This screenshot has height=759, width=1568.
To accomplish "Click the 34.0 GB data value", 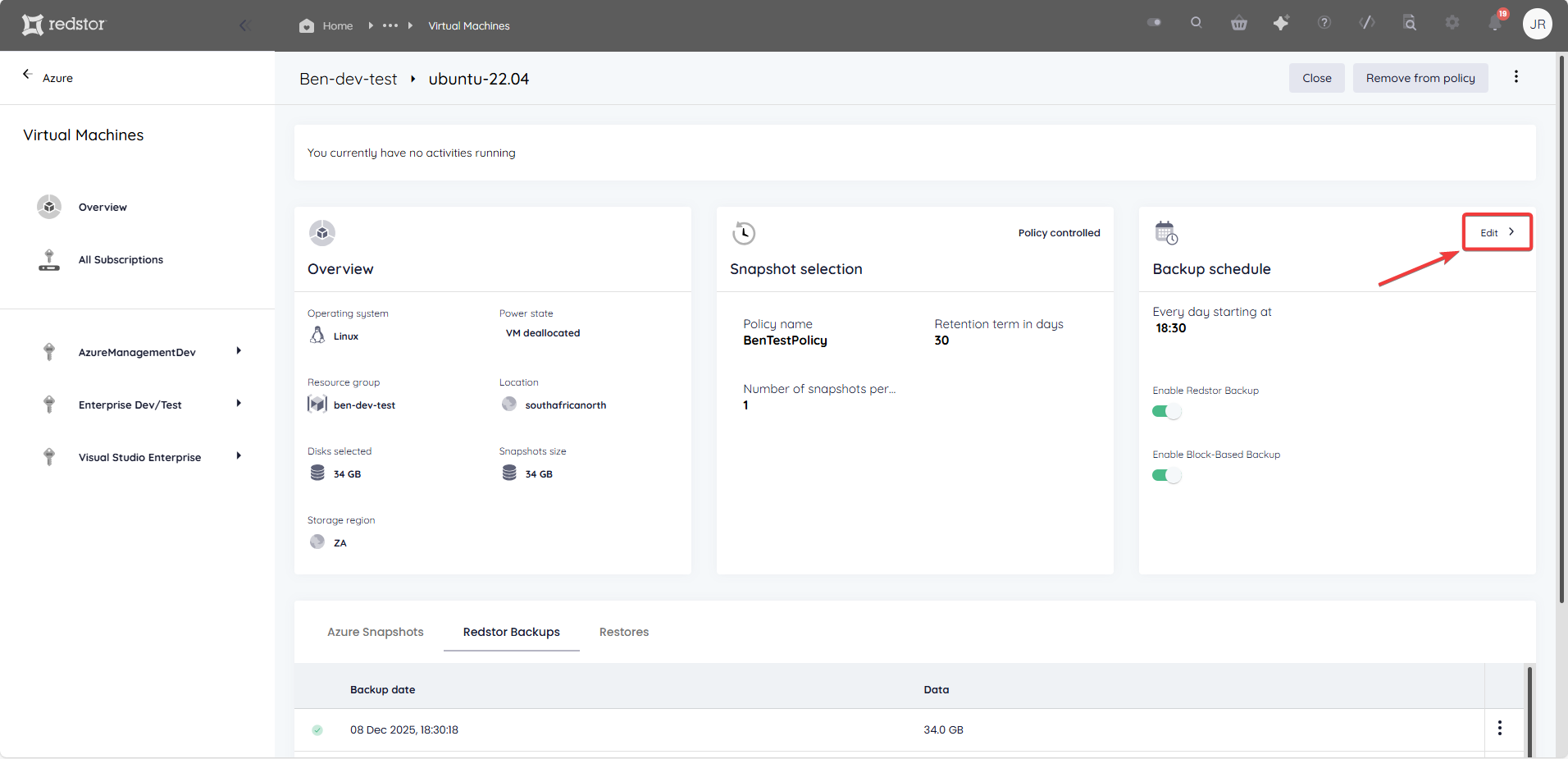I will click(x=943, y=730).
